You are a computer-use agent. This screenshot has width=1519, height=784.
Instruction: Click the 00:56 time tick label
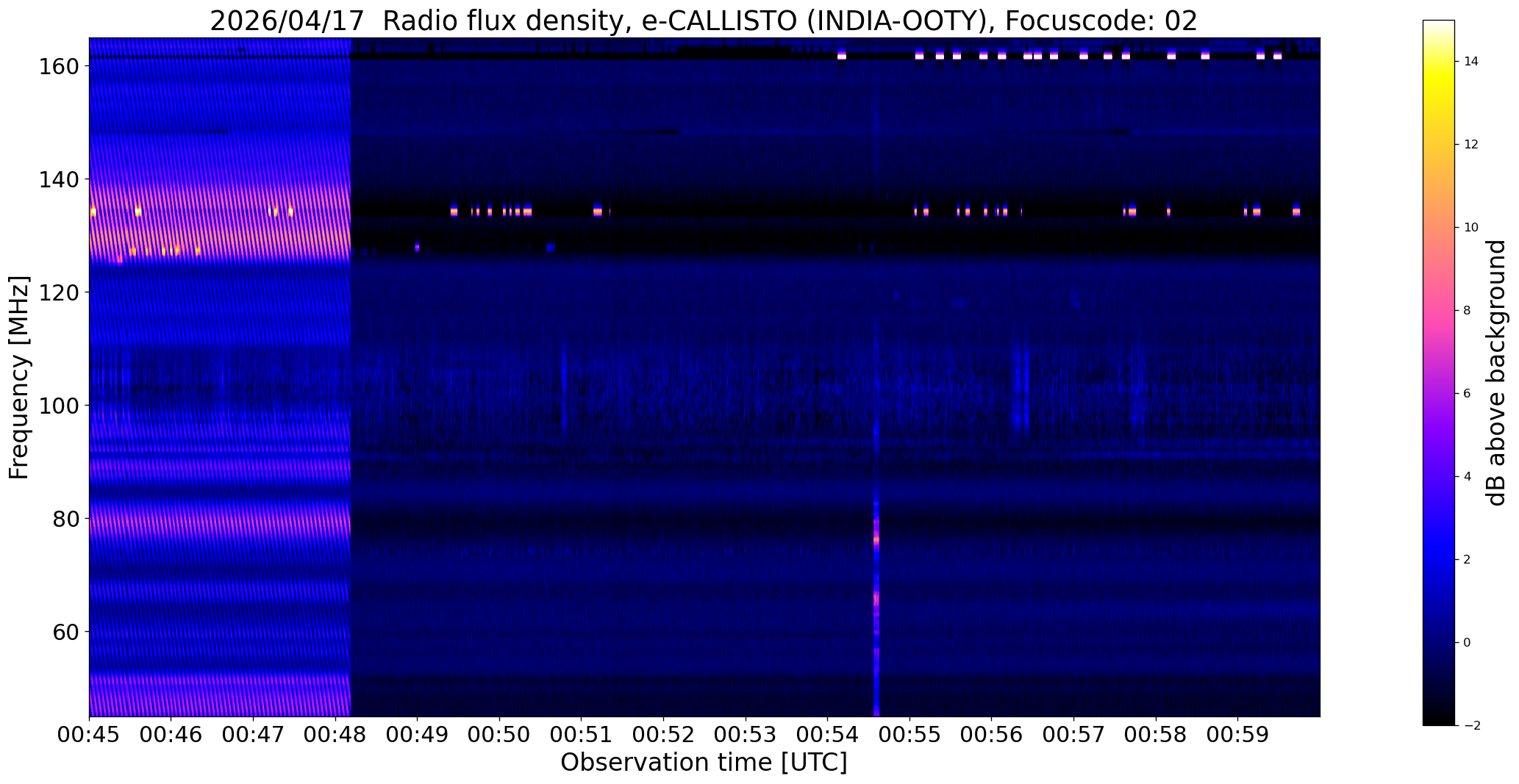coord(992,735)
